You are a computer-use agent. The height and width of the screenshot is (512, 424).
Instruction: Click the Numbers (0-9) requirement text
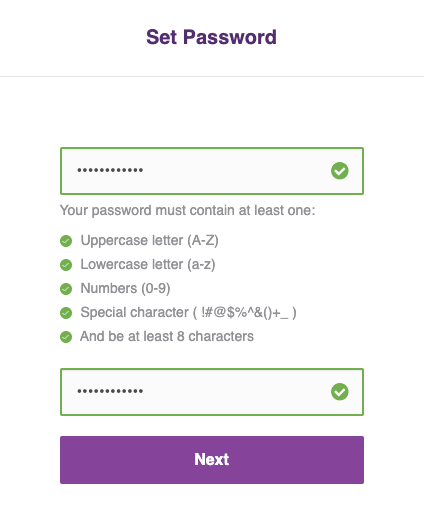pyautogui.click(x=125, y=288)
